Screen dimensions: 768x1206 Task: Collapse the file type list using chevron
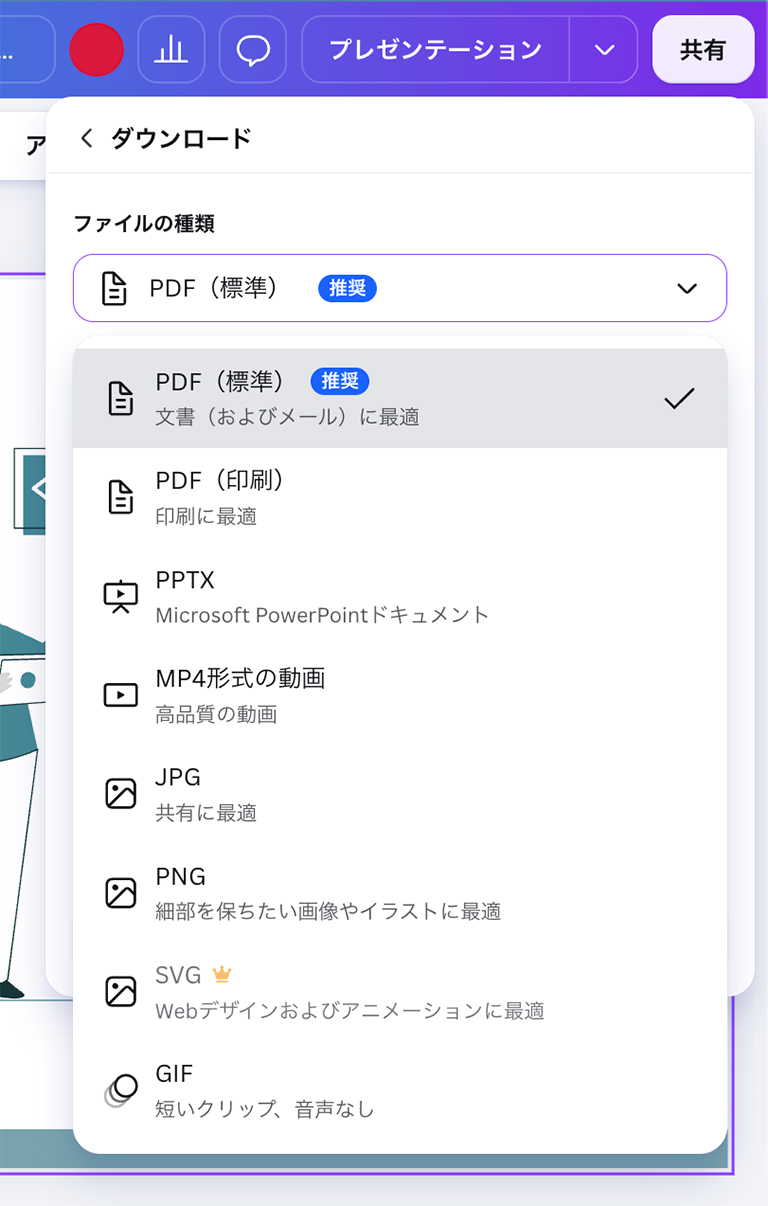(686, 288)
